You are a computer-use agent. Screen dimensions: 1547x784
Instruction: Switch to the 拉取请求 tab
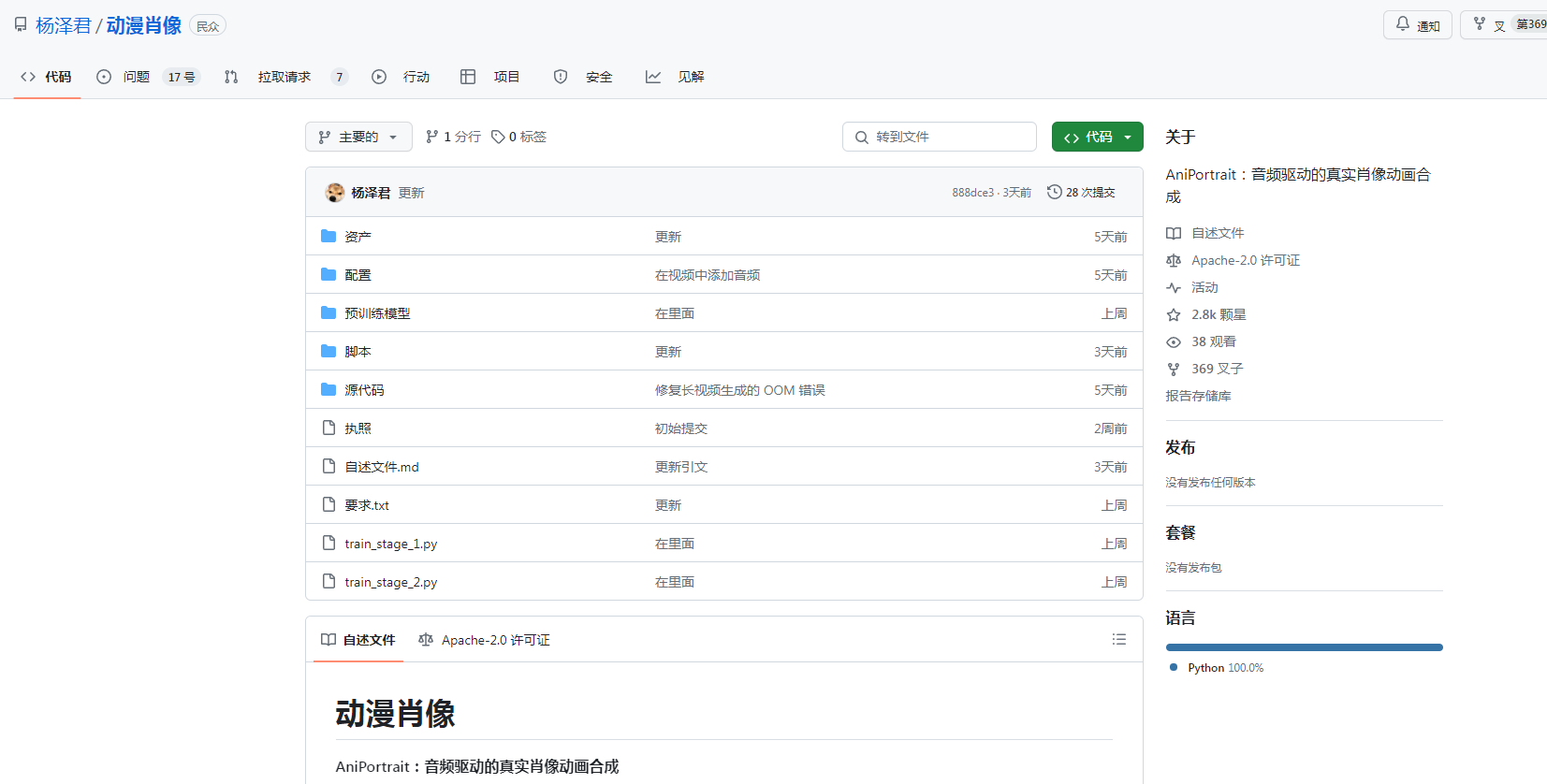pyautogui.click(x=284, y=77)
